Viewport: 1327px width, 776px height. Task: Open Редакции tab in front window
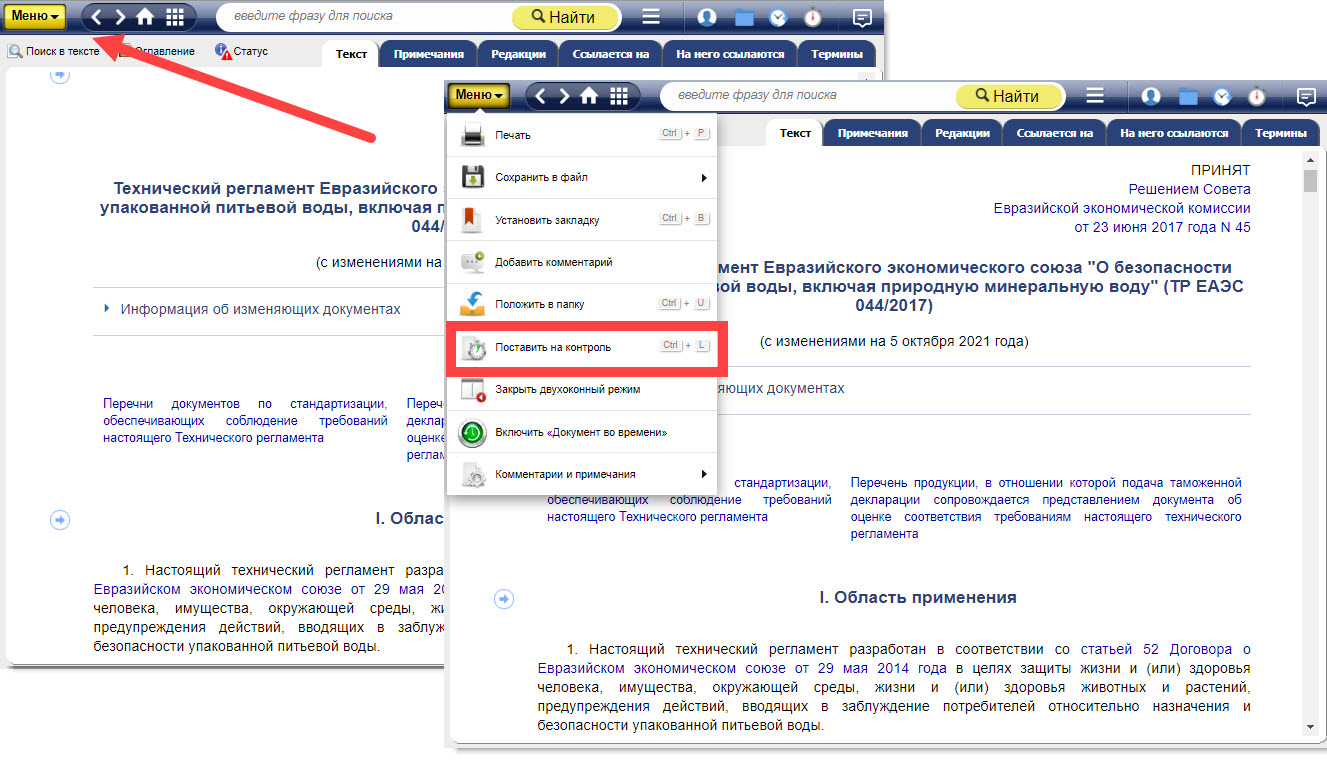[962, 133]
